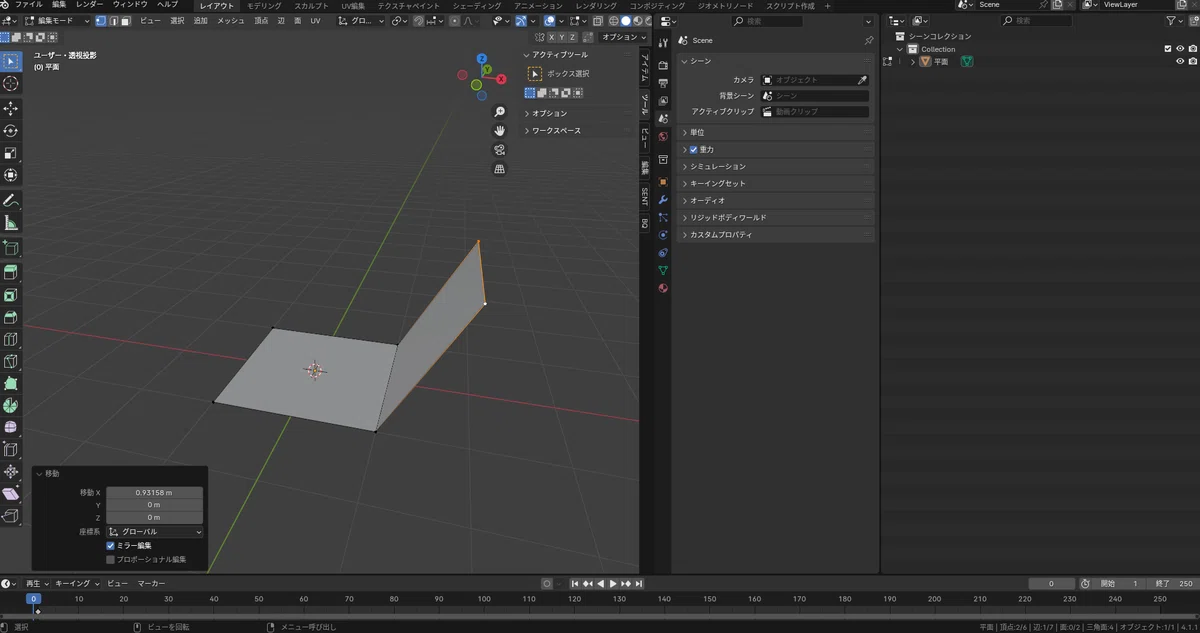Toggle the プロポーショナル編集 checkbox
The image size is (1200, 633).
[x=110, y=560]
